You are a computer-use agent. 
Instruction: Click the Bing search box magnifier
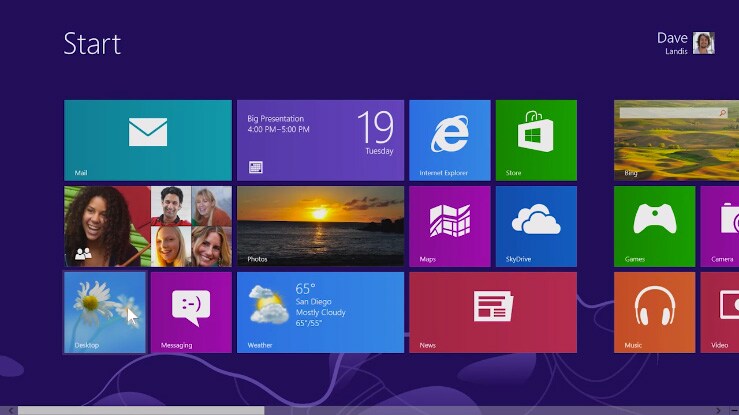pyautogui.click(x=723, y=113)
